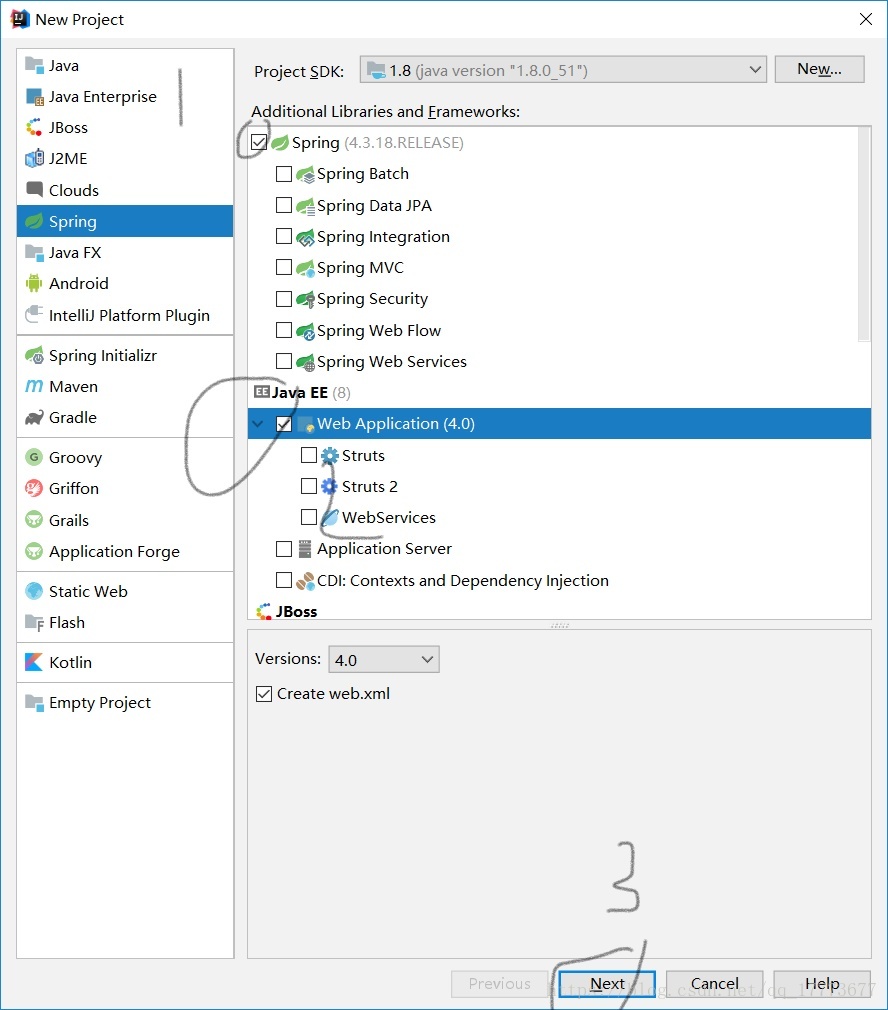Choose the JBoss icon in sidebar
The height and width of the screenshot is (1010, 888).
pyautogui.click(x=33, y=128)
